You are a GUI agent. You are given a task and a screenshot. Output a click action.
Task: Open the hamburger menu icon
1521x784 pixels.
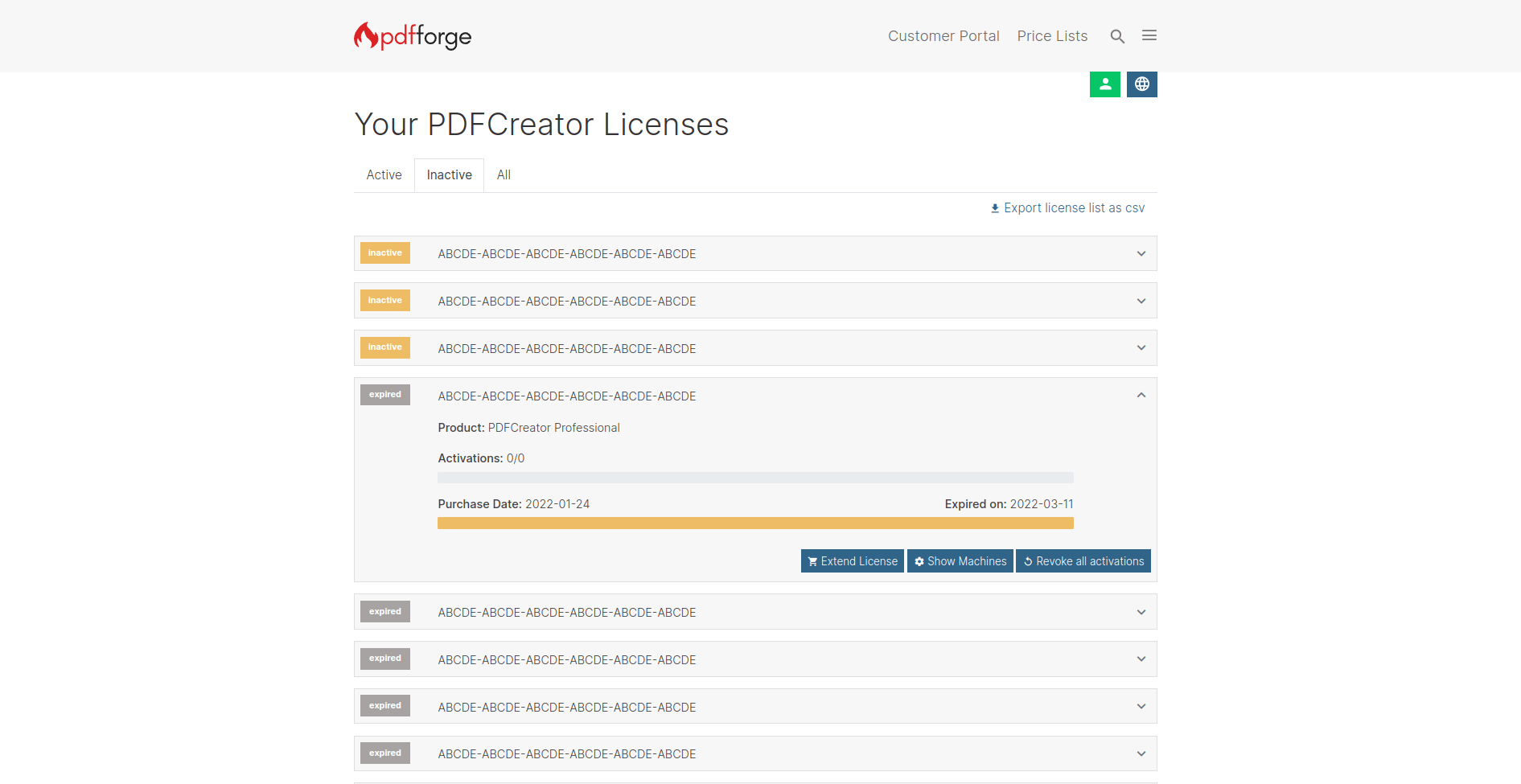[x=1149, y=35]
